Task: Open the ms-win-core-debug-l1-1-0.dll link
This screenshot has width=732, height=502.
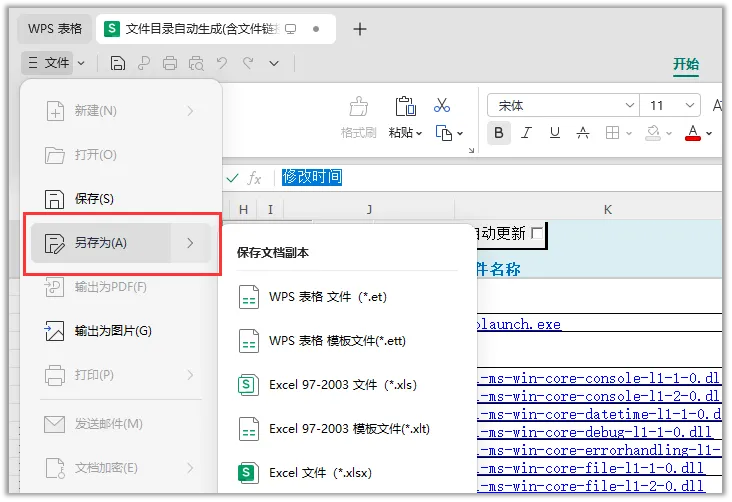Action: tap(595, 432)
